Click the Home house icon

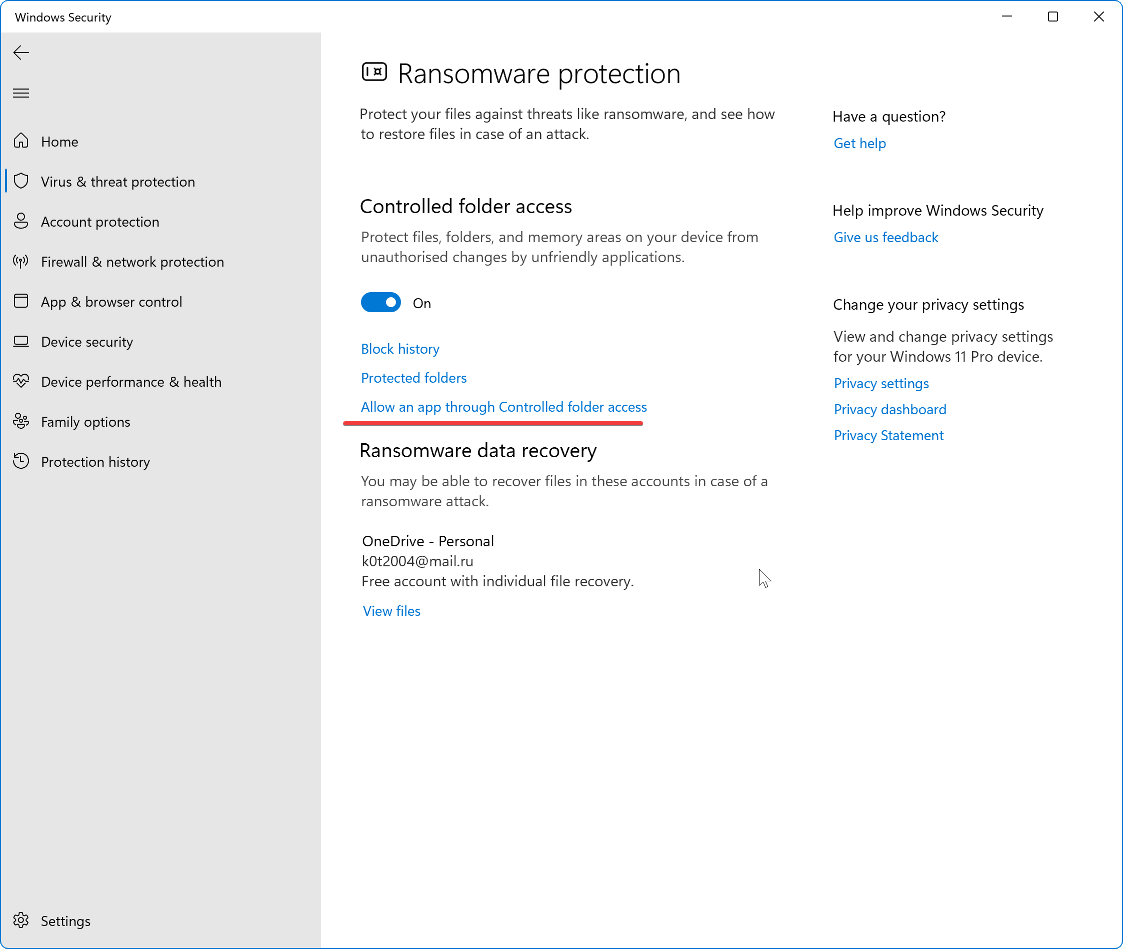(21, 141)
